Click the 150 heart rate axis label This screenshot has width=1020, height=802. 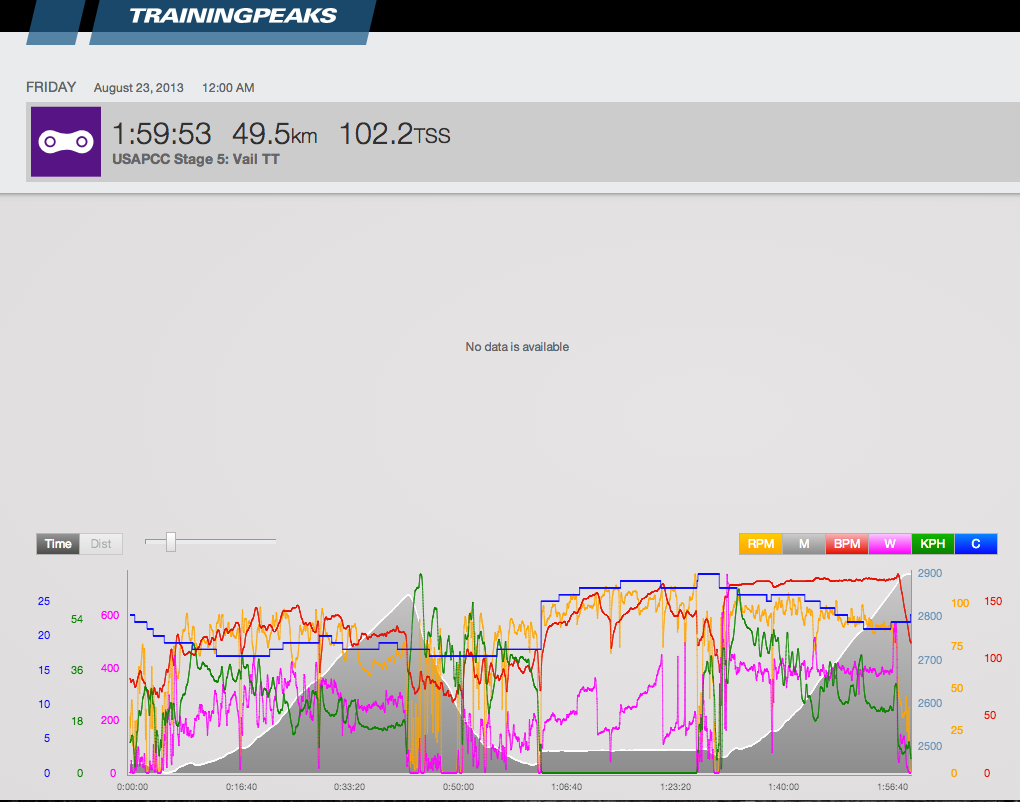[x=993, y=601]
